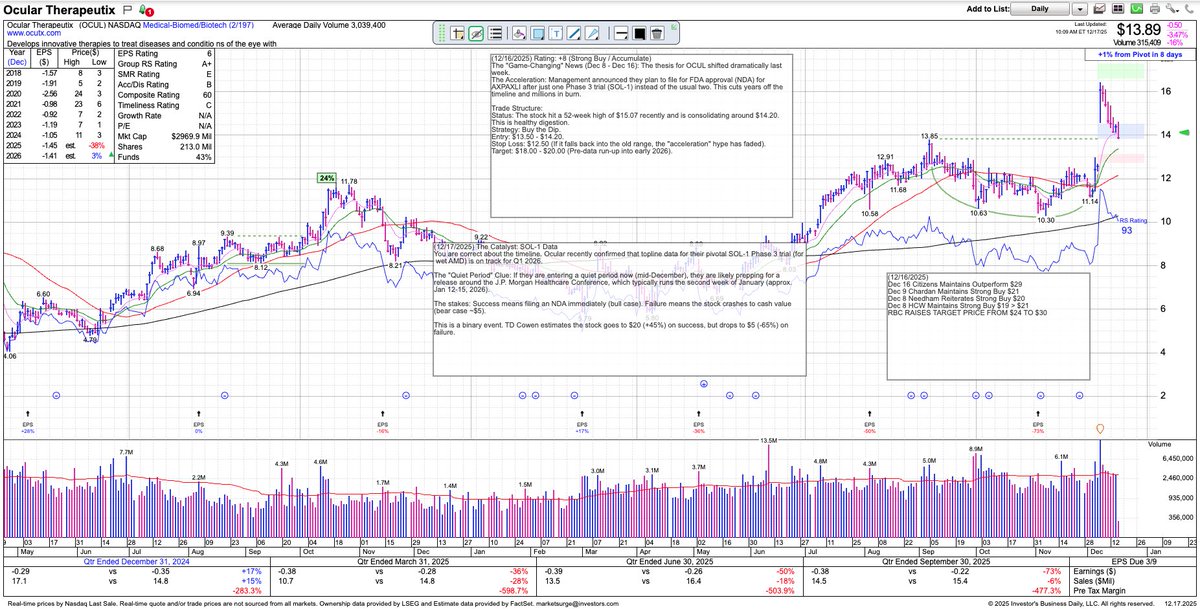Click the arrow button next to Daily
The width and height of the screenshot is (1200, 609).
1080,9
